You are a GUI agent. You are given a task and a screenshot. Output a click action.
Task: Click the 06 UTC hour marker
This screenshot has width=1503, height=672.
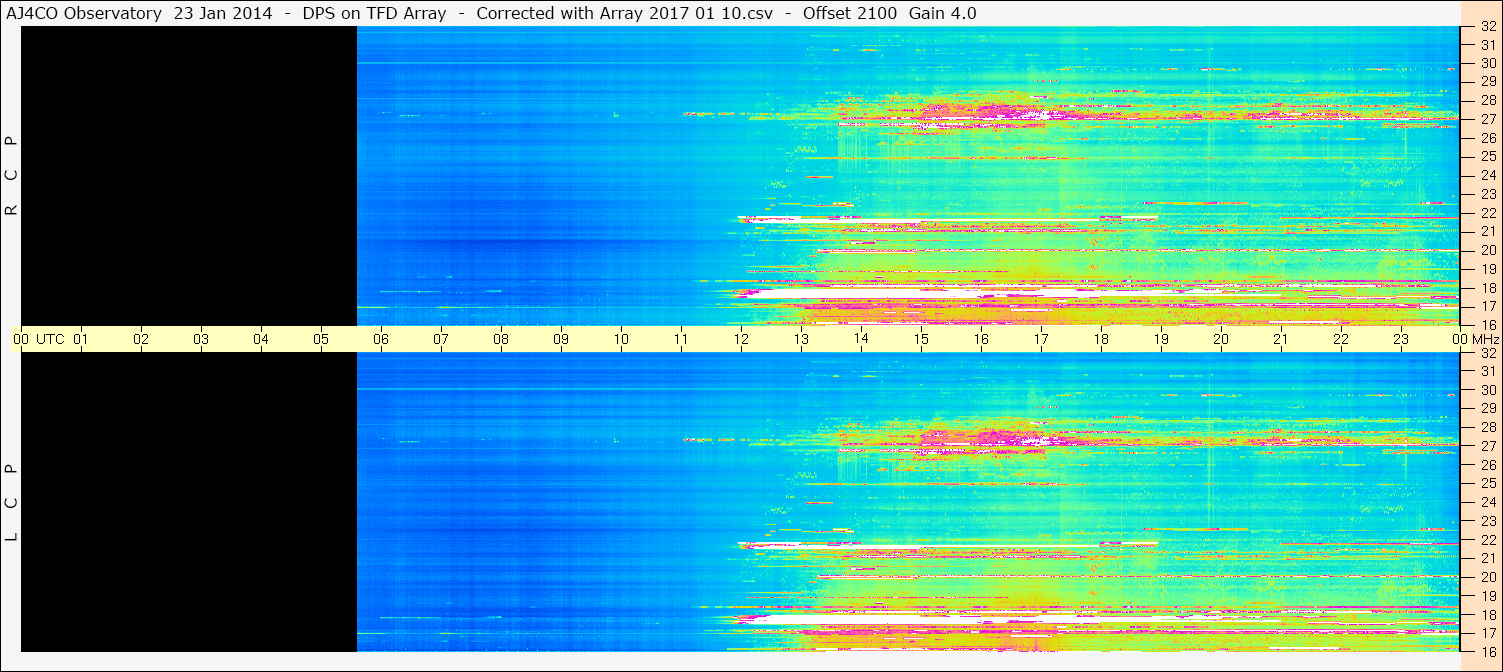(381, 339)
